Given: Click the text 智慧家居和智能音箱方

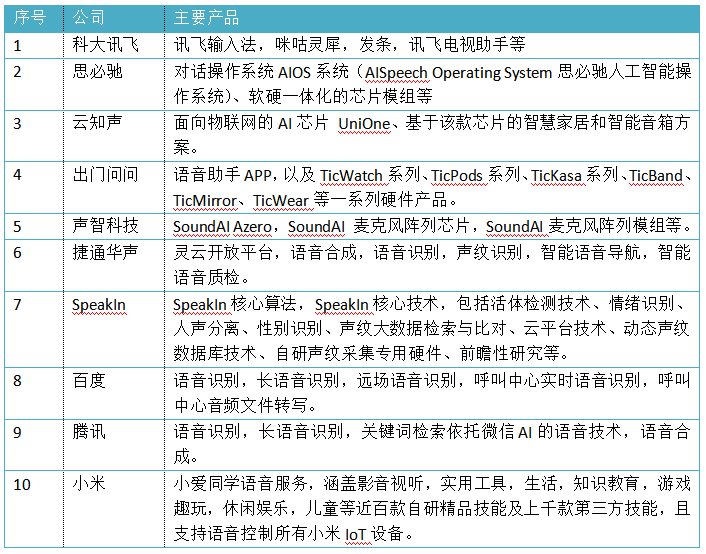Looking at the screenshot, I should [606, 123].
